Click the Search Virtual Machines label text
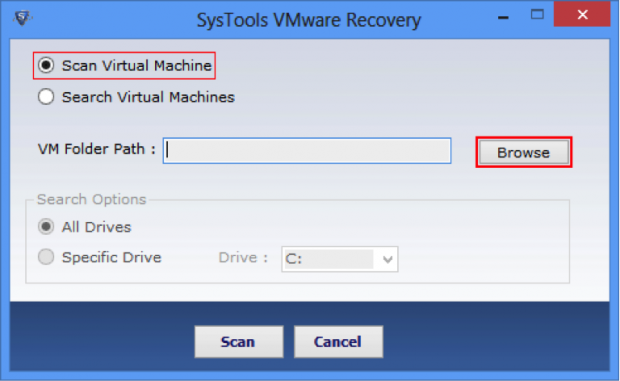620x381 pixels. click(148, 97)
